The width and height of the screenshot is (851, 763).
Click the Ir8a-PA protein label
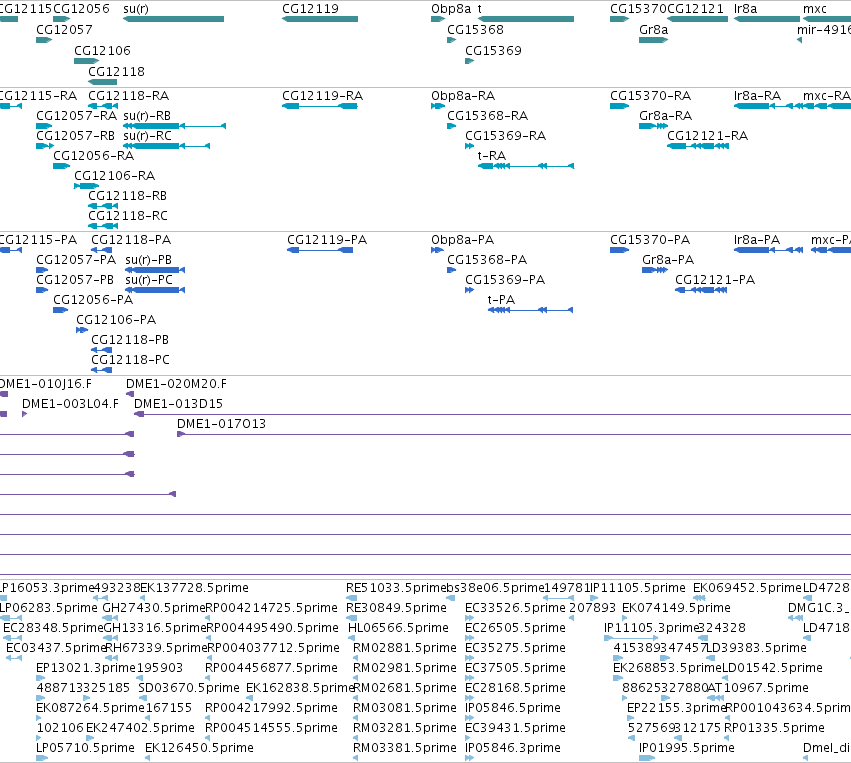tap(757, 240)
